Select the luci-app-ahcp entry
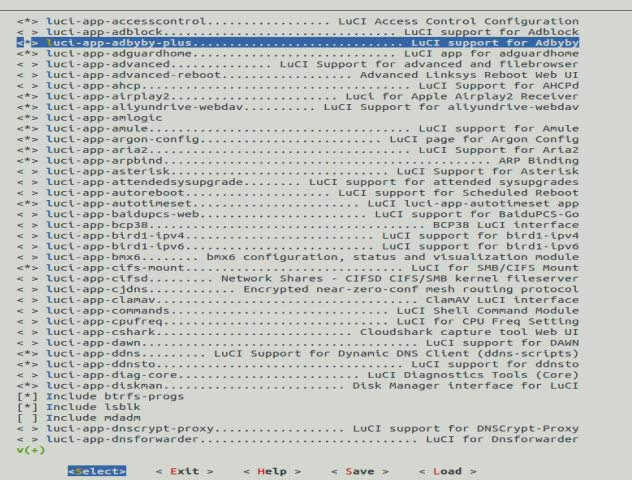The width and height of the screenshot is (632, 480). point(298,85)
